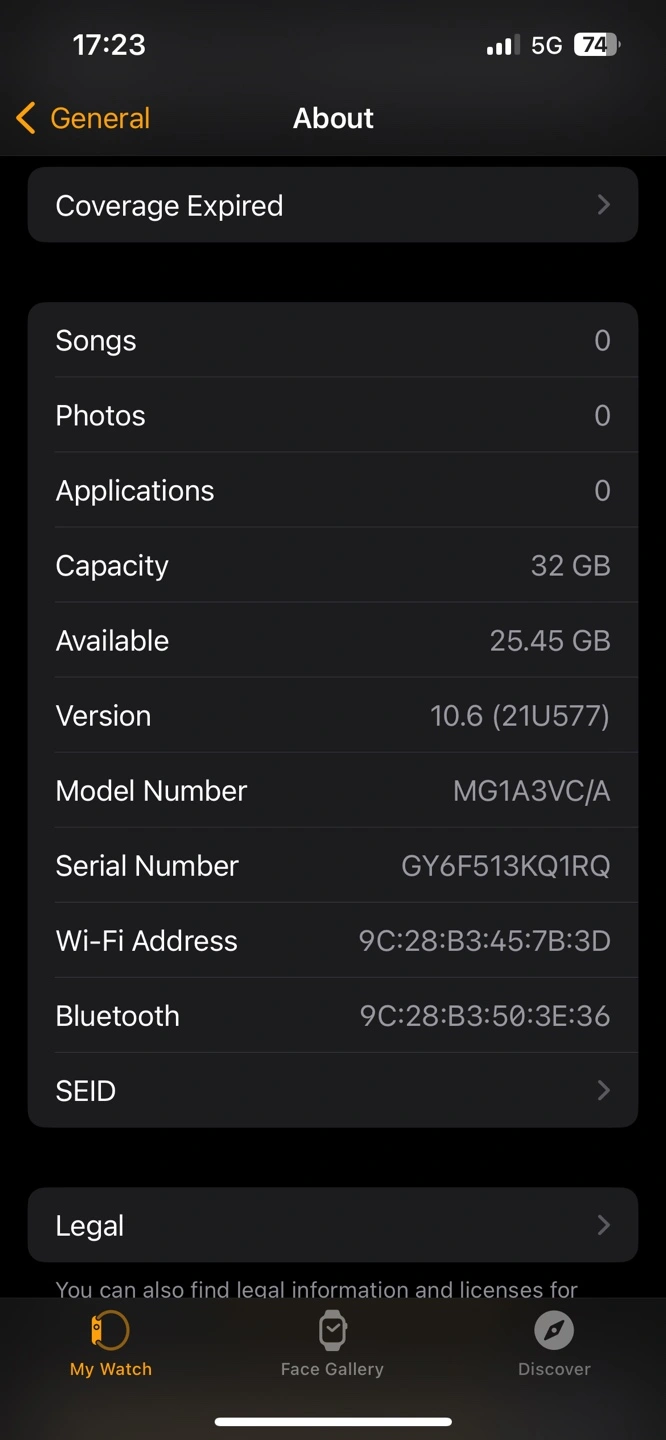Tap the battery level indicator
Viewport: 666px width, 1440px height.
(x=596, y=45)
